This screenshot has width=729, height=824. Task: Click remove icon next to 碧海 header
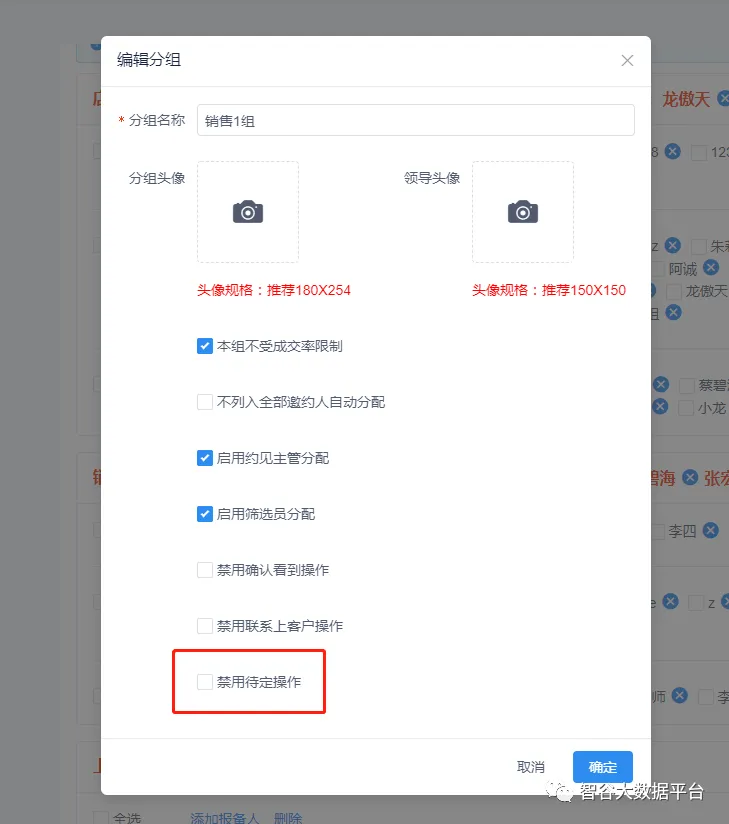click(x=690, y=478)
